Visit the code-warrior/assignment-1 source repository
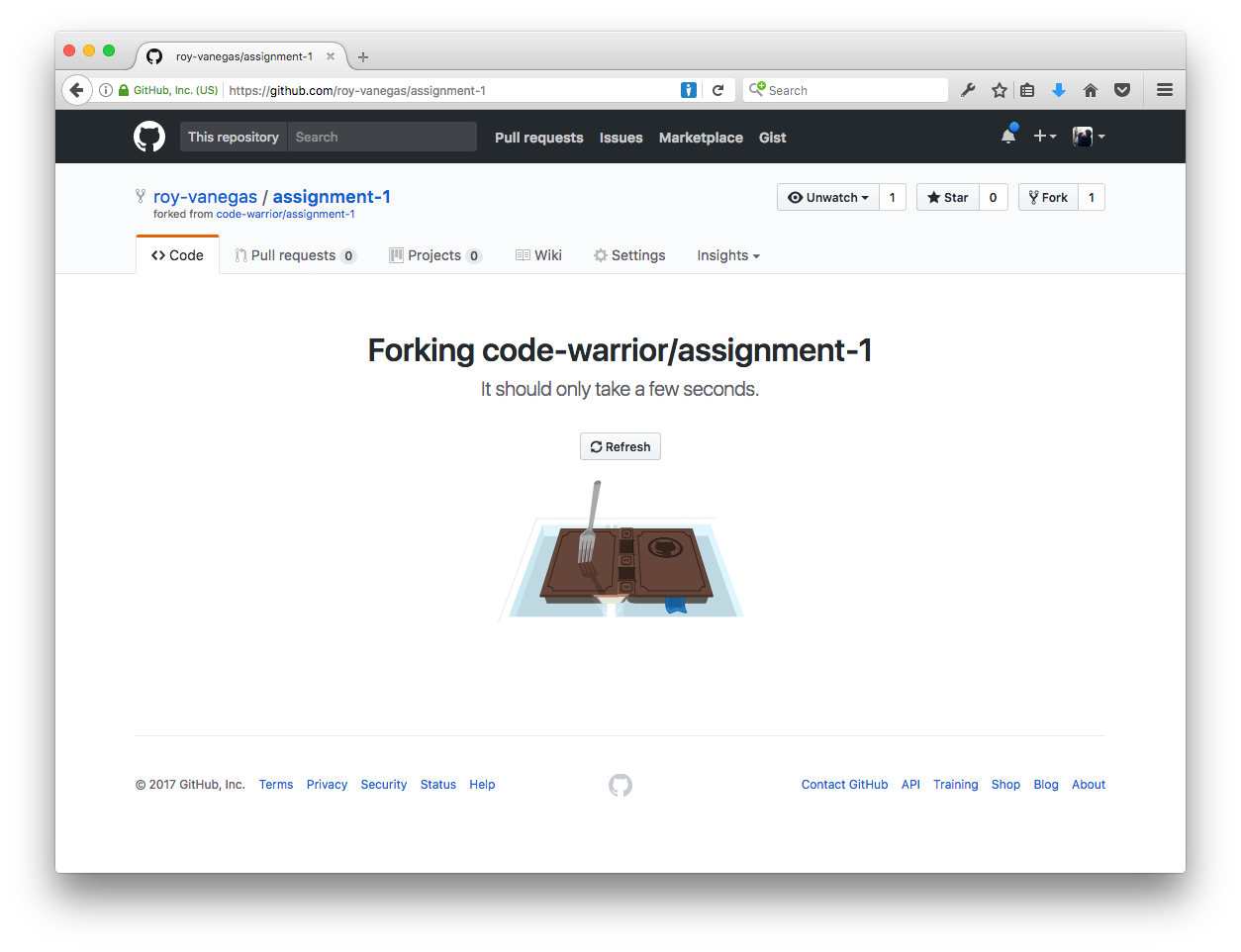The image size is (1241, 952). click(x=285, y=214)
